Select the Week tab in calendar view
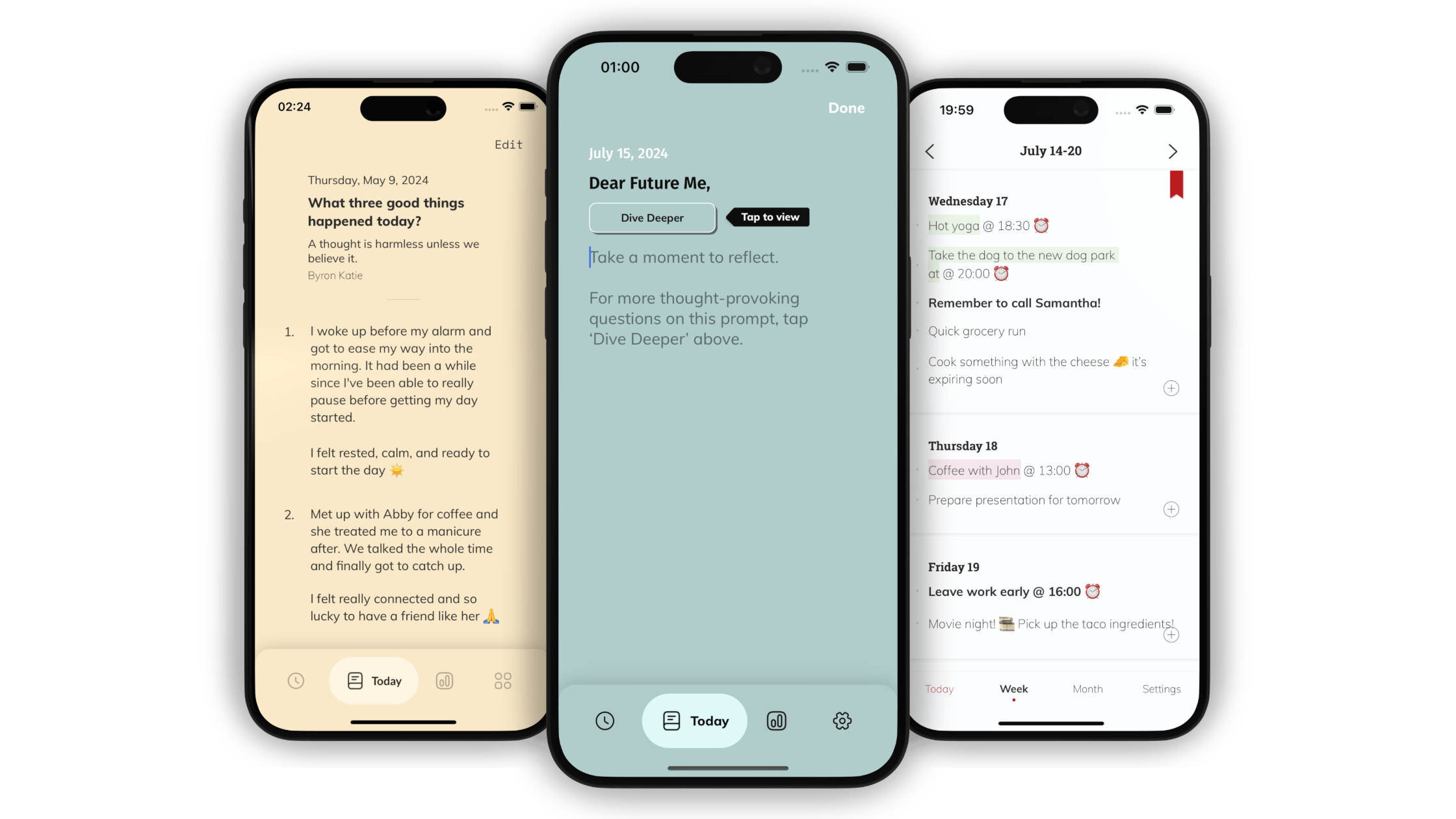Image resolution: width=1456 pixels, height=819 pixels. click(x=1013, y=688)
